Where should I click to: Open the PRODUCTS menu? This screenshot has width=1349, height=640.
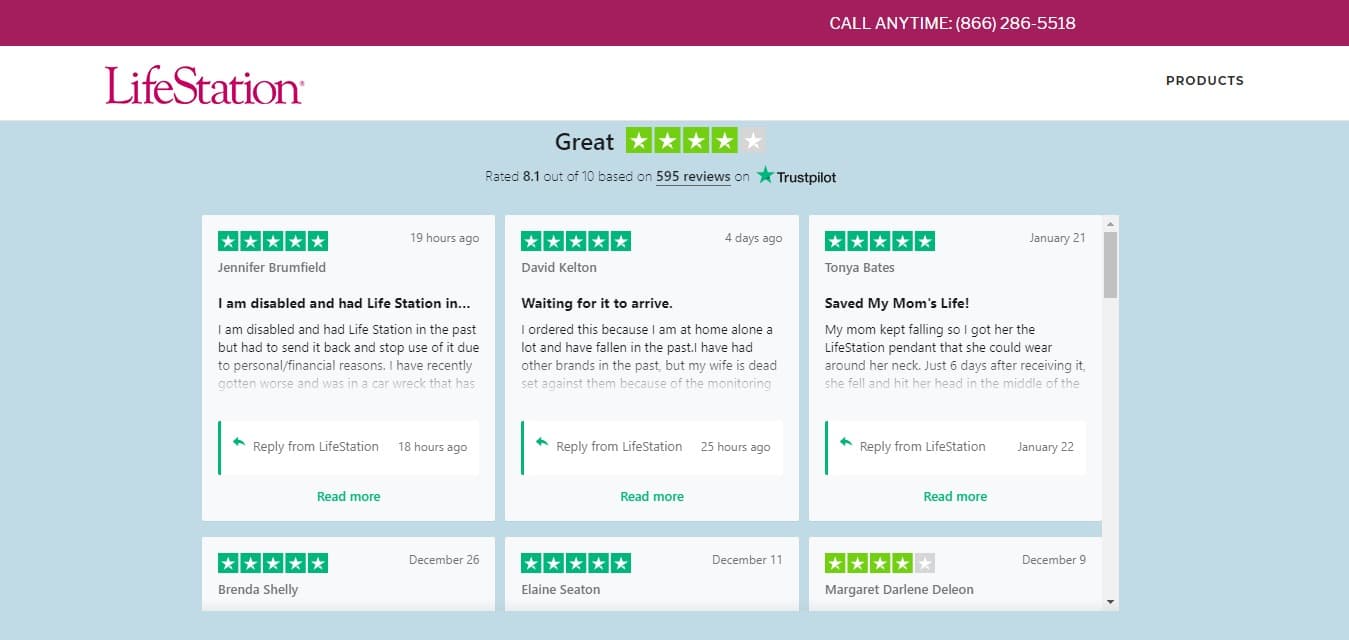1205,81
